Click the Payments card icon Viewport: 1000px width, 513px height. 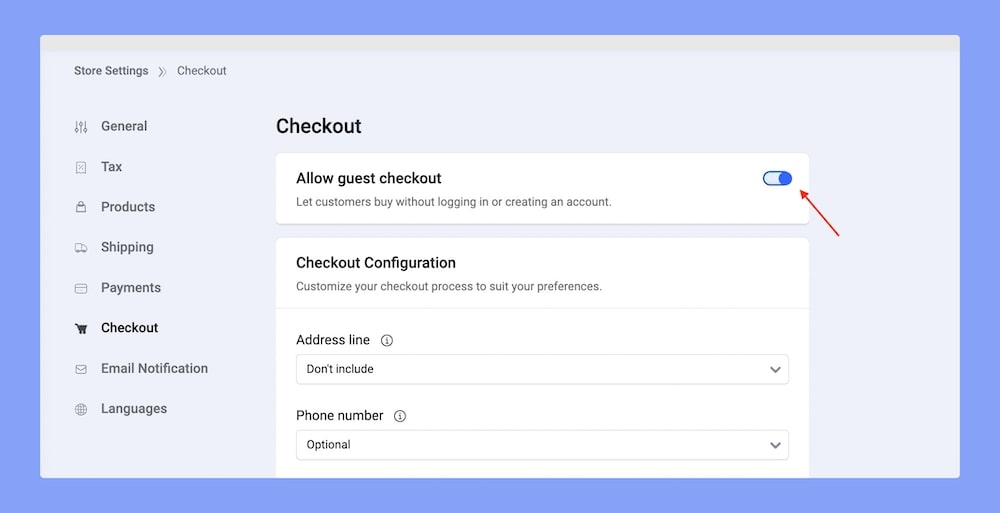(x=81, y=288)
